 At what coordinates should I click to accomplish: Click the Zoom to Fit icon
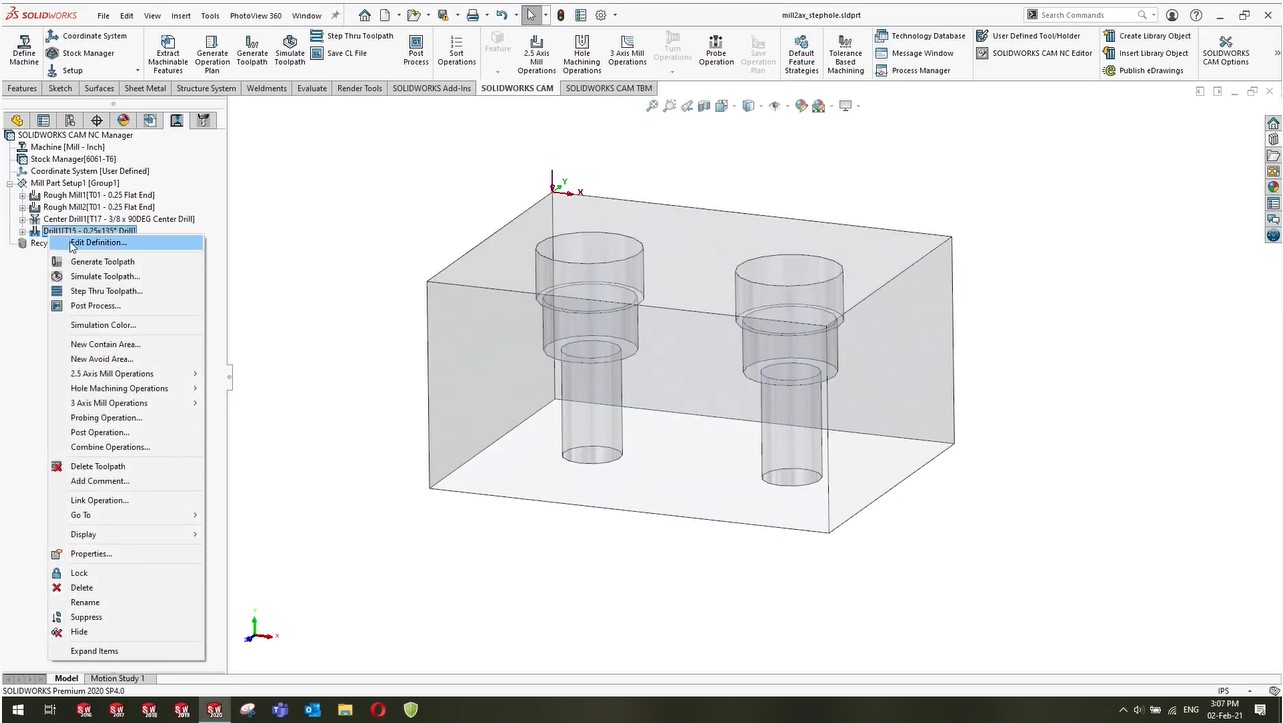pos(652,106)
